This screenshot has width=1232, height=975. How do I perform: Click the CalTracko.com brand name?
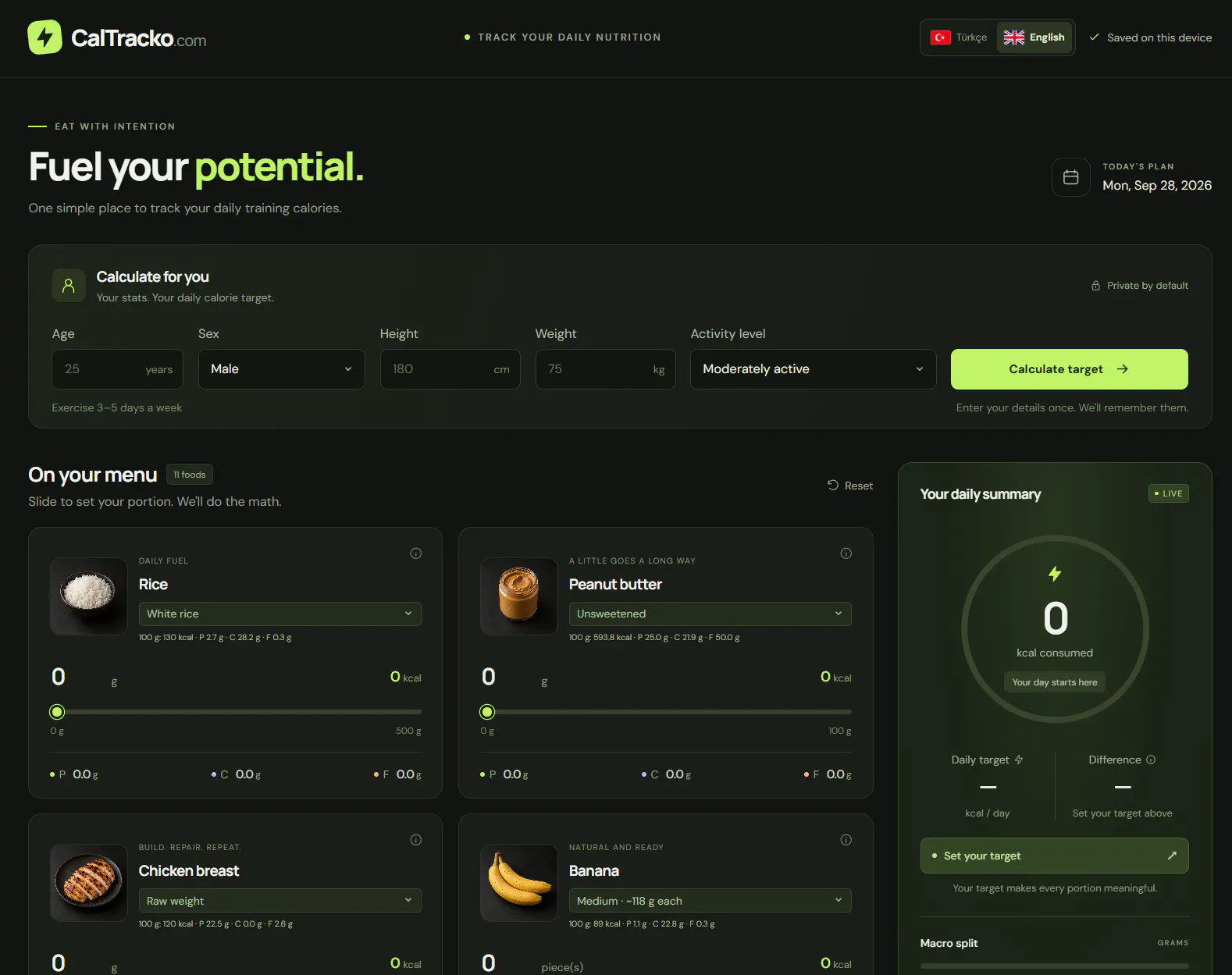[x=139, y=38]
